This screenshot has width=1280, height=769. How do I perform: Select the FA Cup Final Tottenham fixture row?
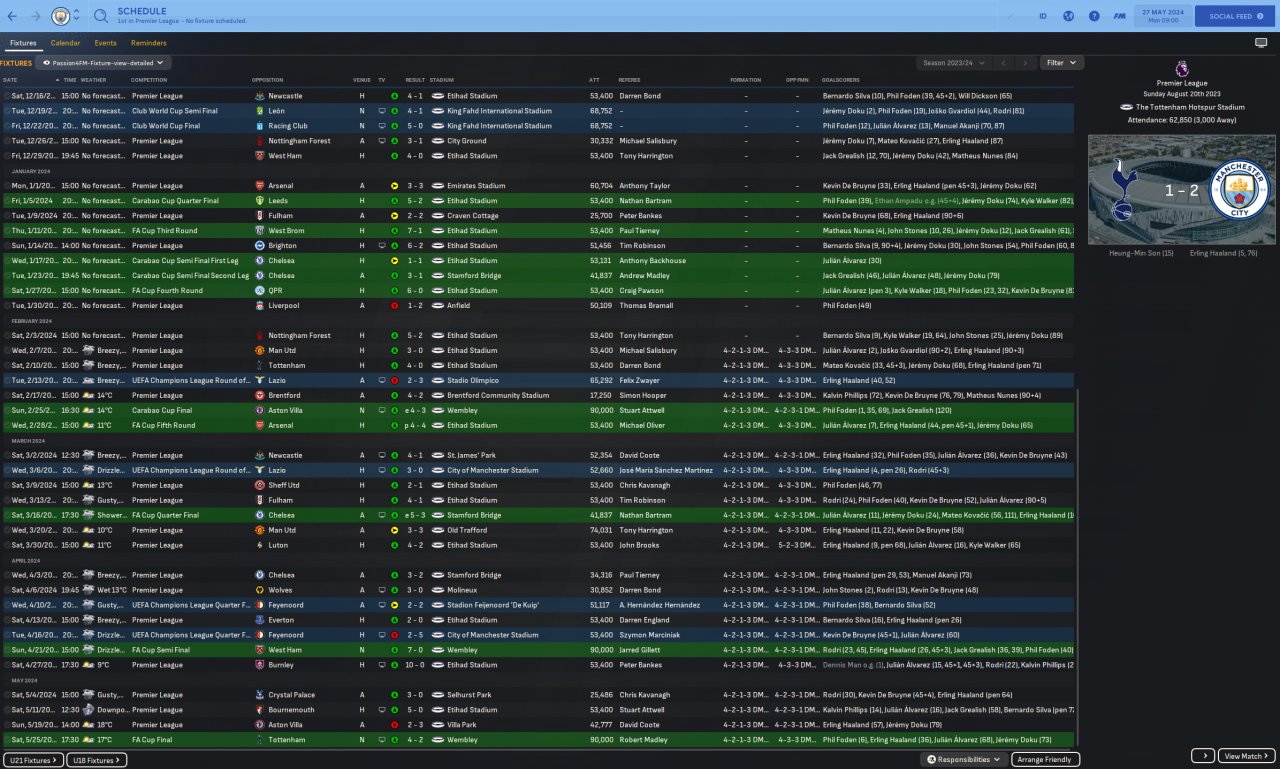[x=540, y=740]
